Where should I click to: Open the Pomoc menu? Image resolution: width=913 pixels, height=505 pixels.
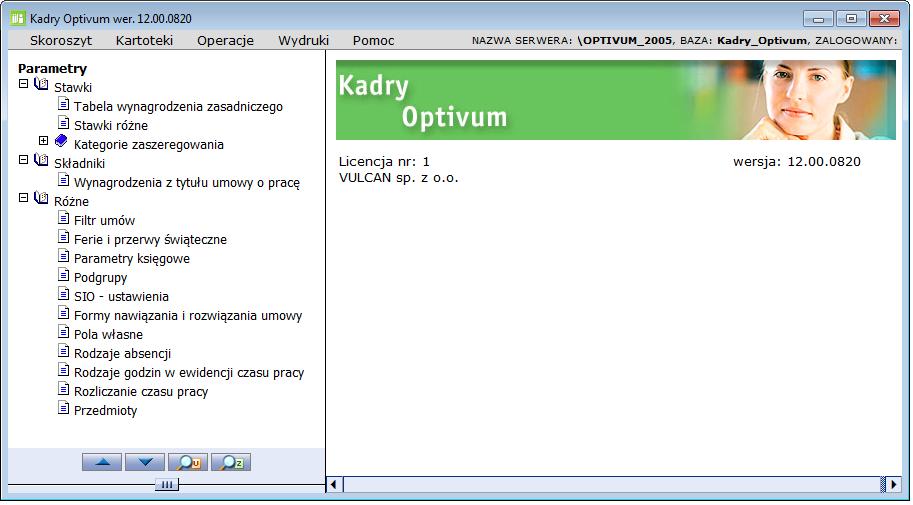coord(373,41)
